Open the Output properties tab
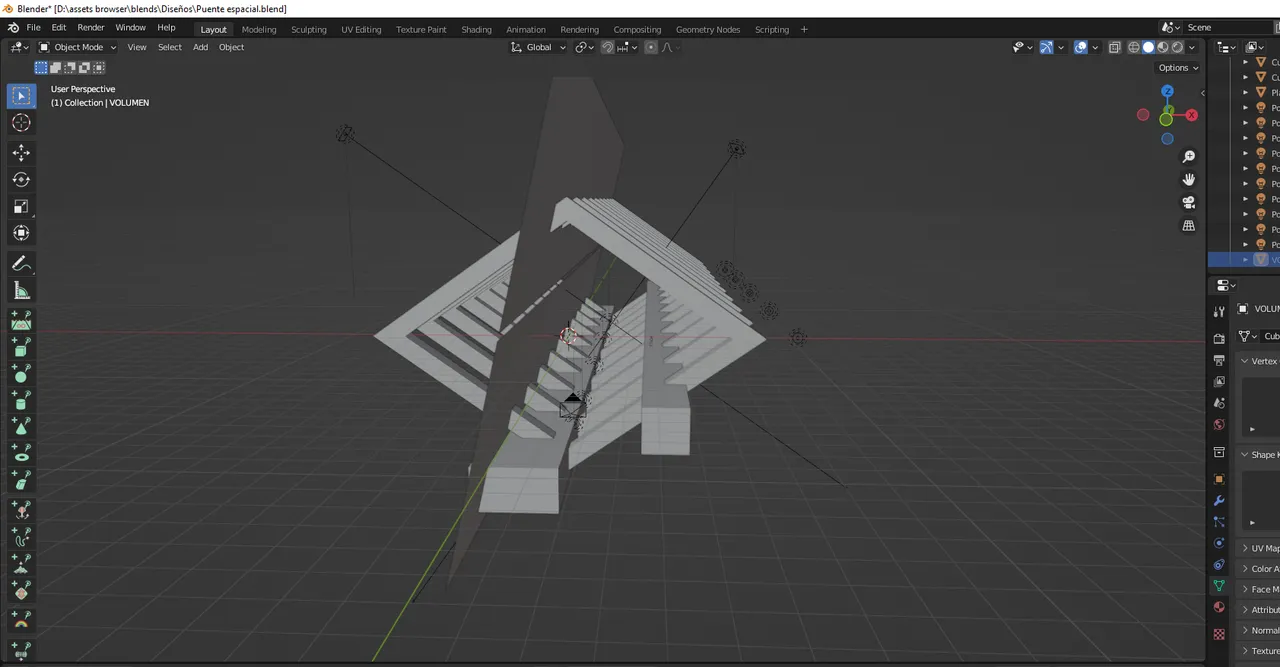 tap(1219, 360)
